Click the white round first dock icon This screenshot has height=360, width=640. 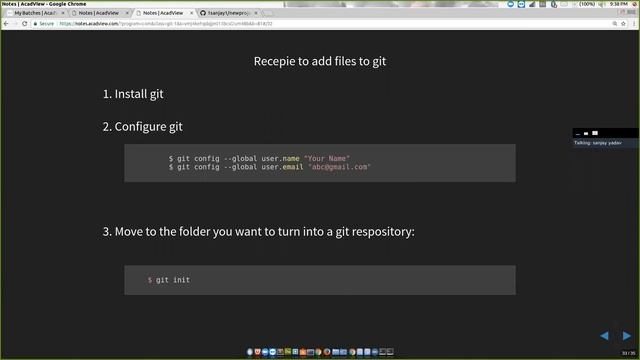250,352
